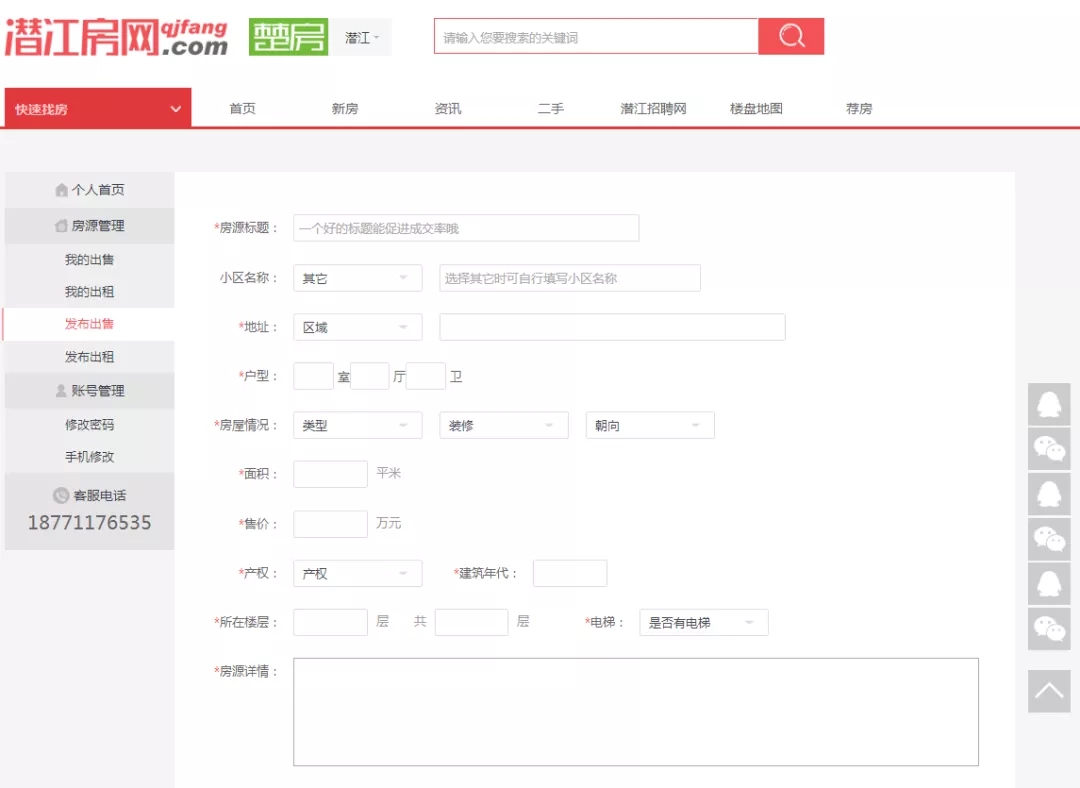1080x788 pixels.
Task: Click the bottom WeChat icon in floating bar
Action: [1049, 629]
